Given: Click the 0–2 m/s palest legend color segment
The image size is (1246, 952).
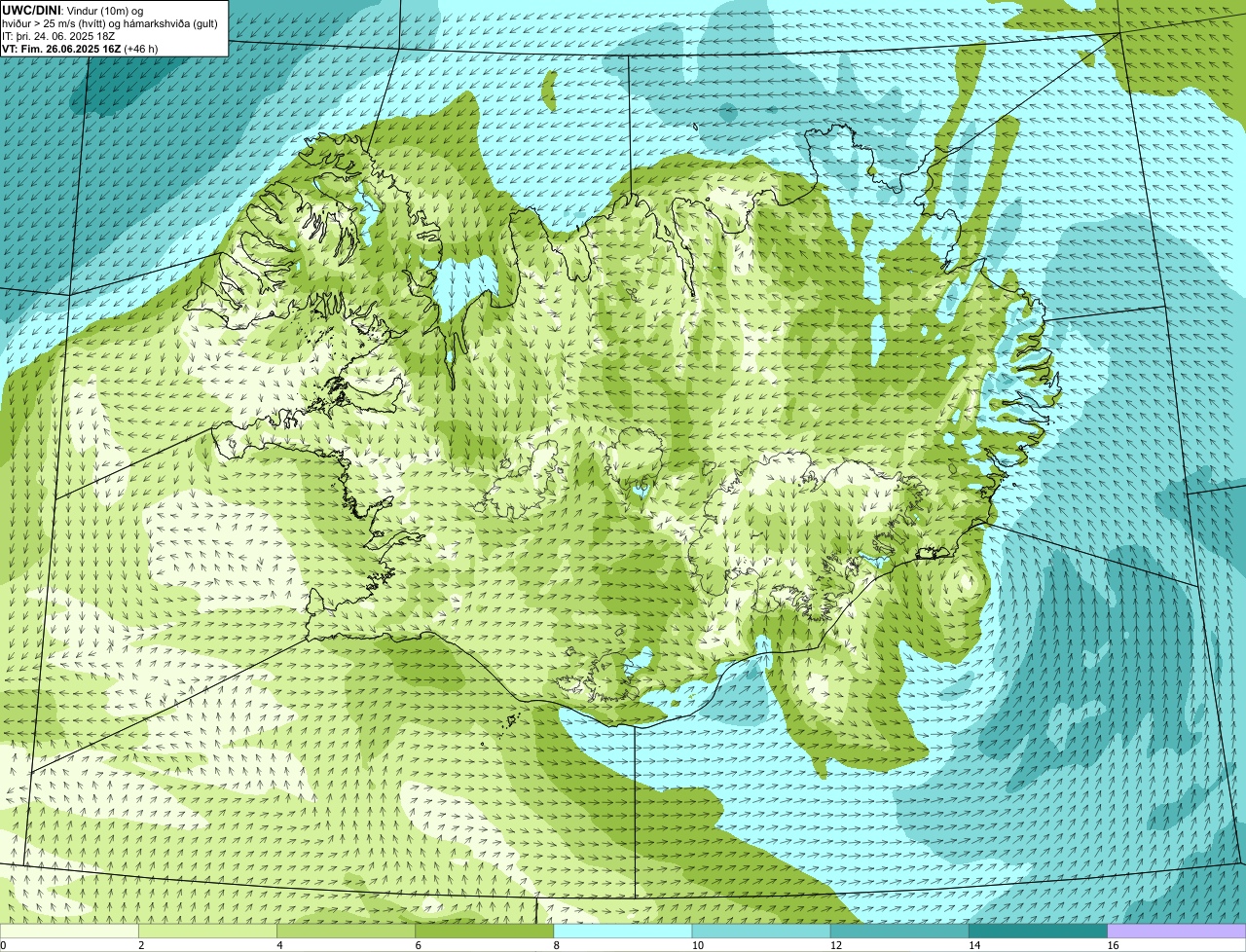Looking at the screenshot, I should click(69, 932).
